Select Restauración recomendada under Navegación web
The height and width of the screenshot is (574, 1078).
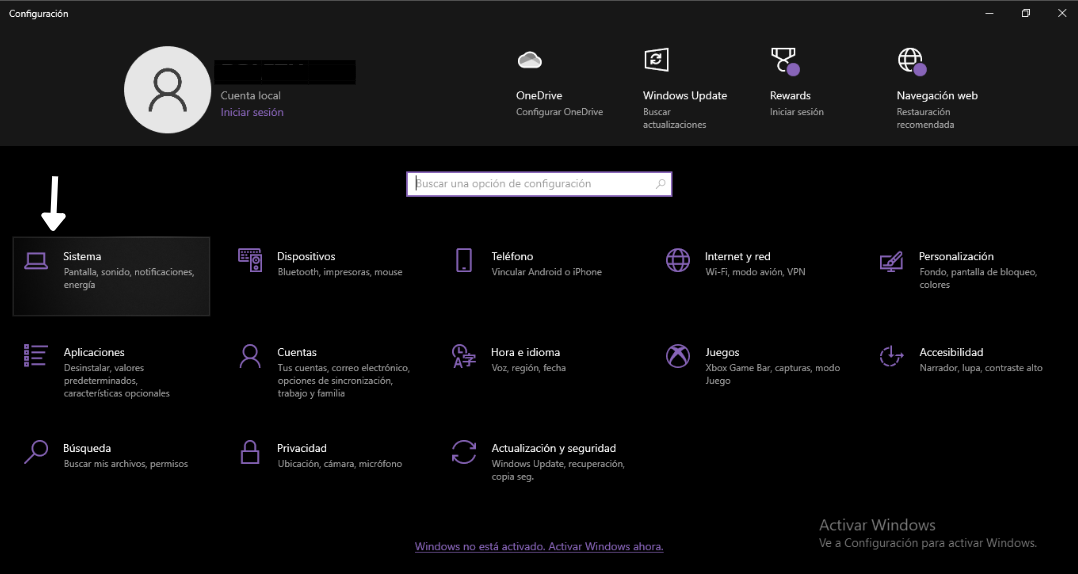pyautogui.click(x=925, y=118)
